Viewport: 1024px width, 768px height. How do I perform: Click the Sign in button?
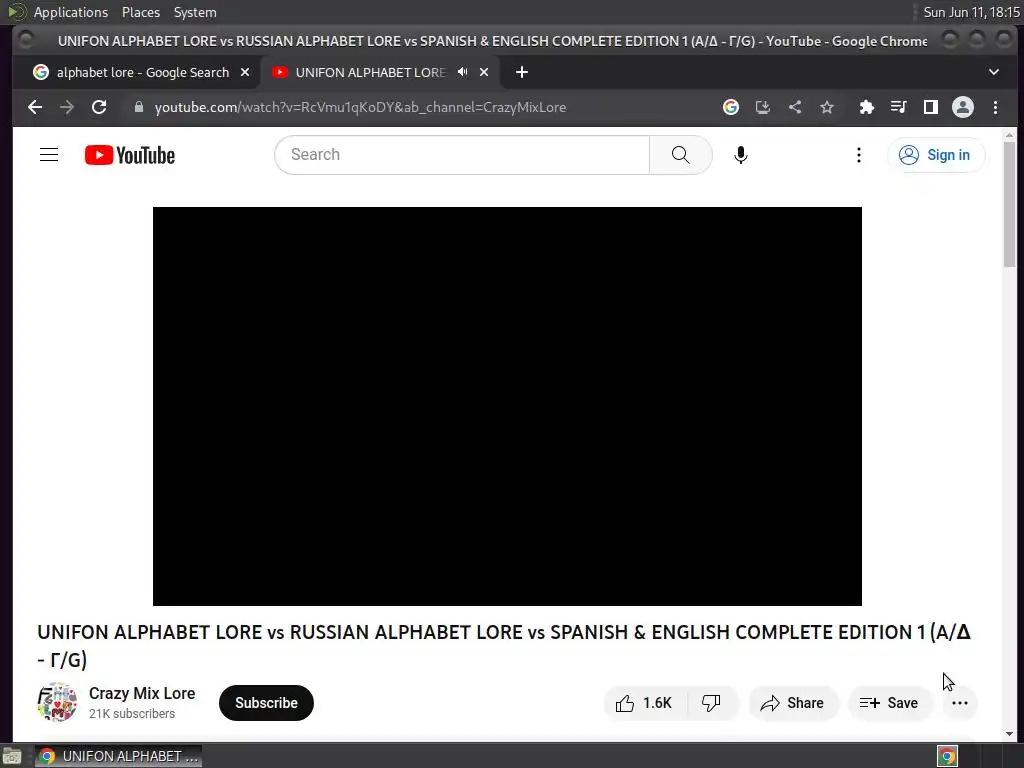[x=936, y=155]
